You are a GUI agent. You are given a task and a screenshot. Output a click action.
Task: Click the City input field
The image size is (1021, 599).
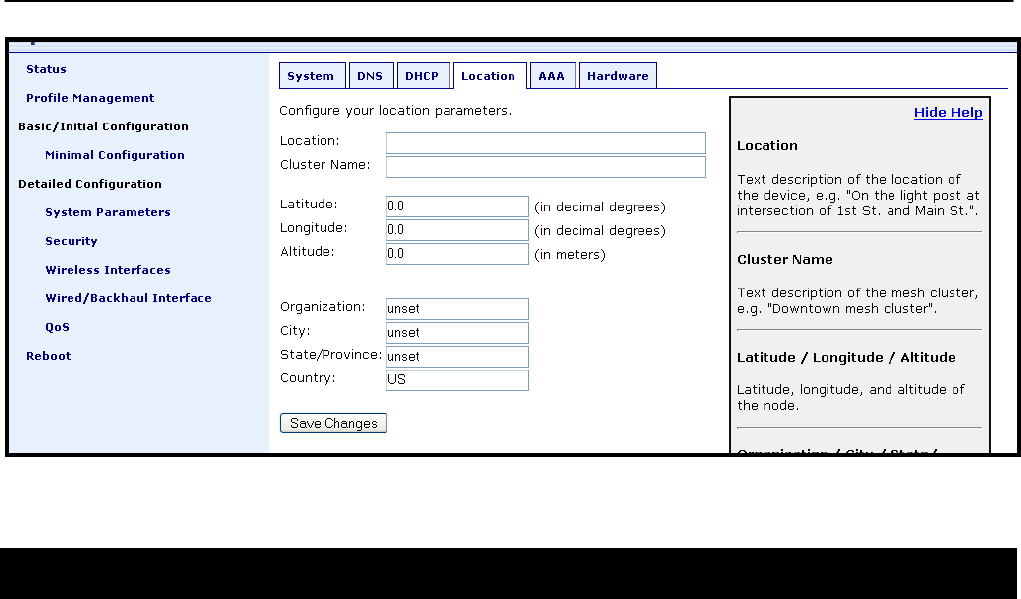[x=457, y=333]
